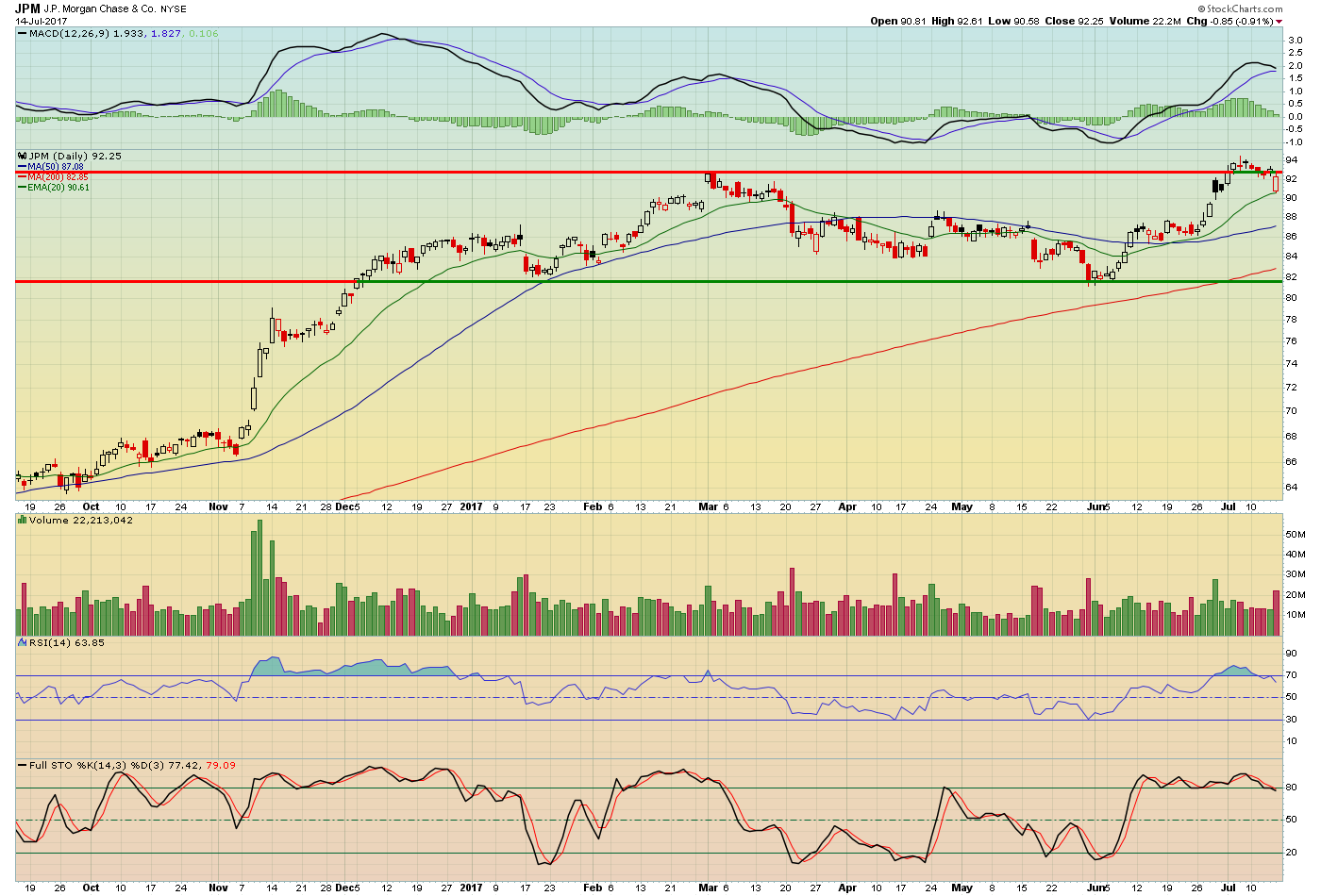The width and height of the screenshot is (1321, 896).
Task: Click the tallest green volume bar in November
Action: 260,577
